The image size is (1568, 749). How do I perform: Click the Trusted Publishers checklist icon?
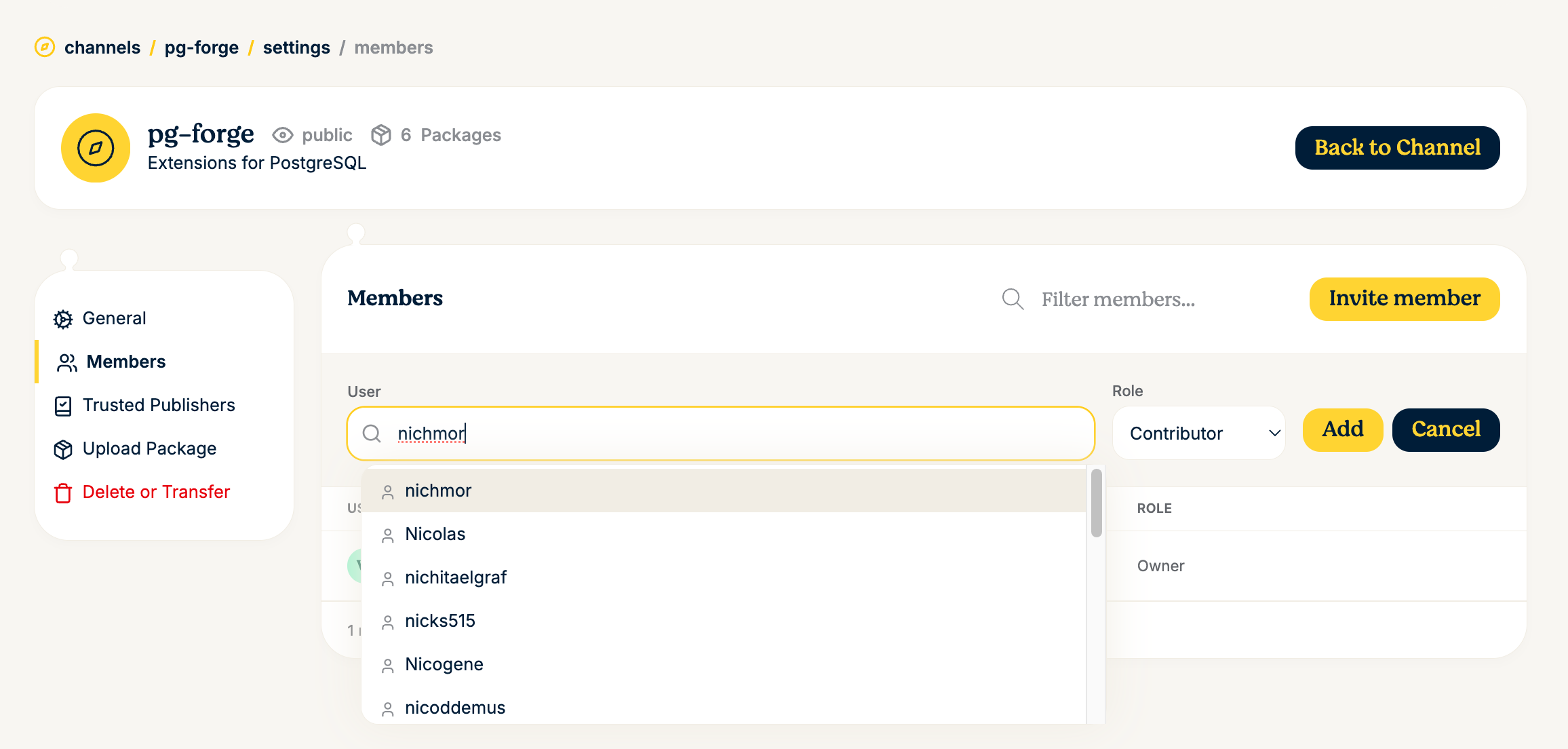(x=63, y=406)
